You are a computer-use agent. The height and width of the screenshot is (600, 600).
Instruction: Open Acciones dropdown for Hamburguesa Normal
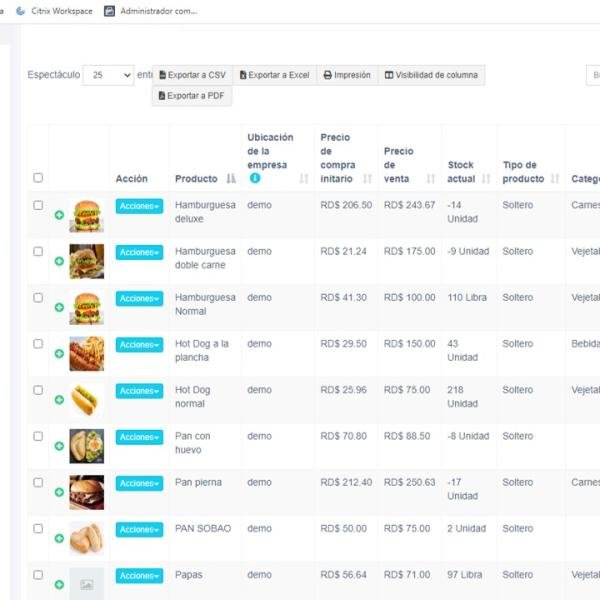[x=139, y=298]
